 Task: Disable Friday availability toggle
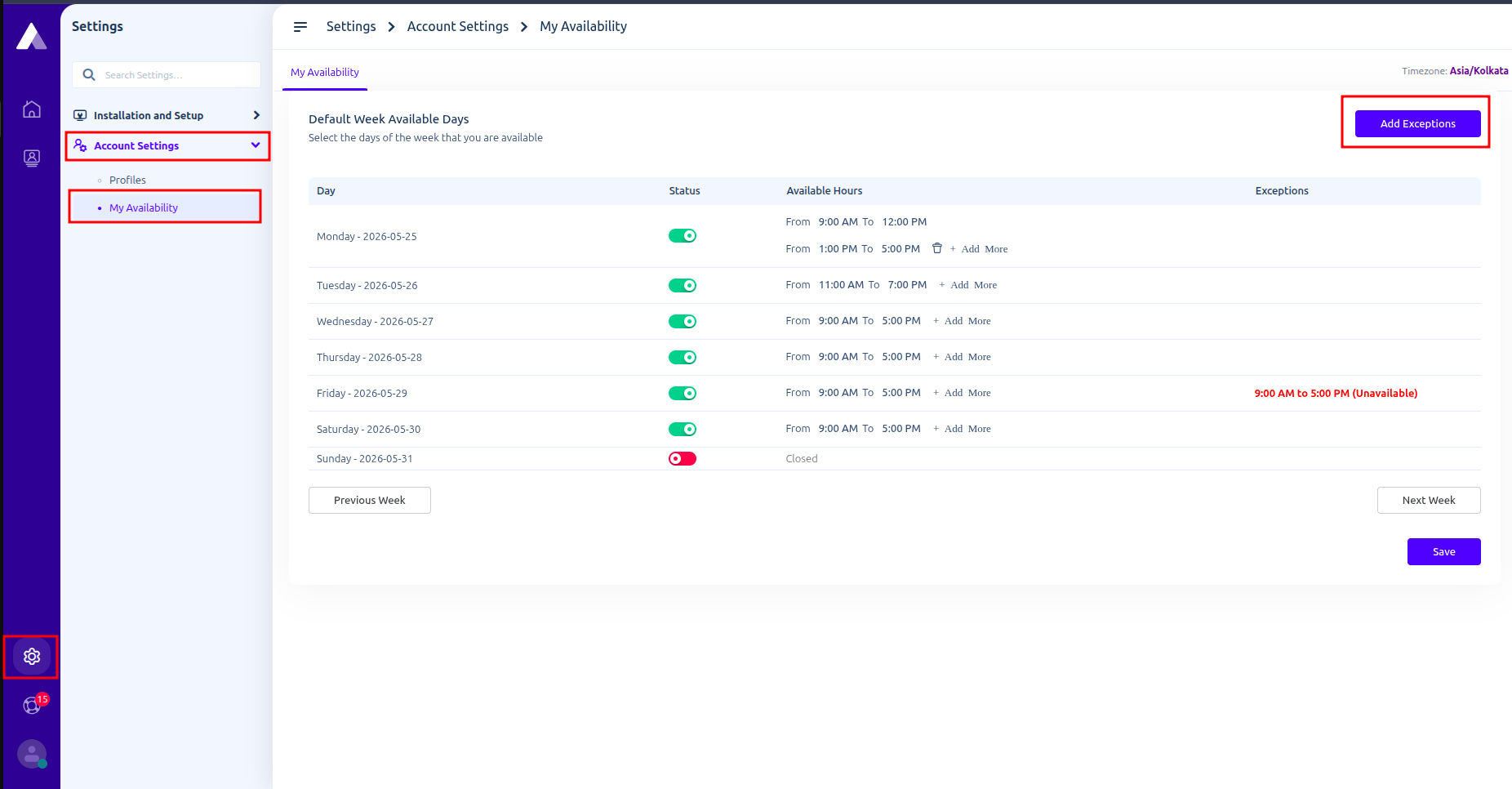683,394
